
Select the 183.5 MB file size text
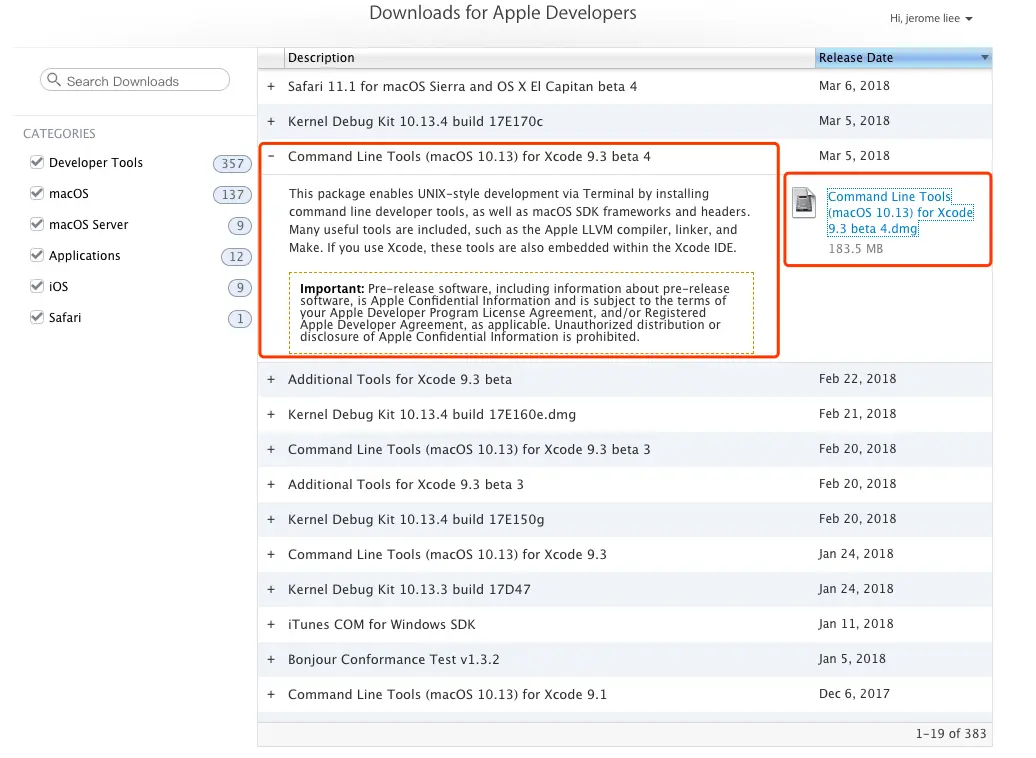(x=856, y=248)
